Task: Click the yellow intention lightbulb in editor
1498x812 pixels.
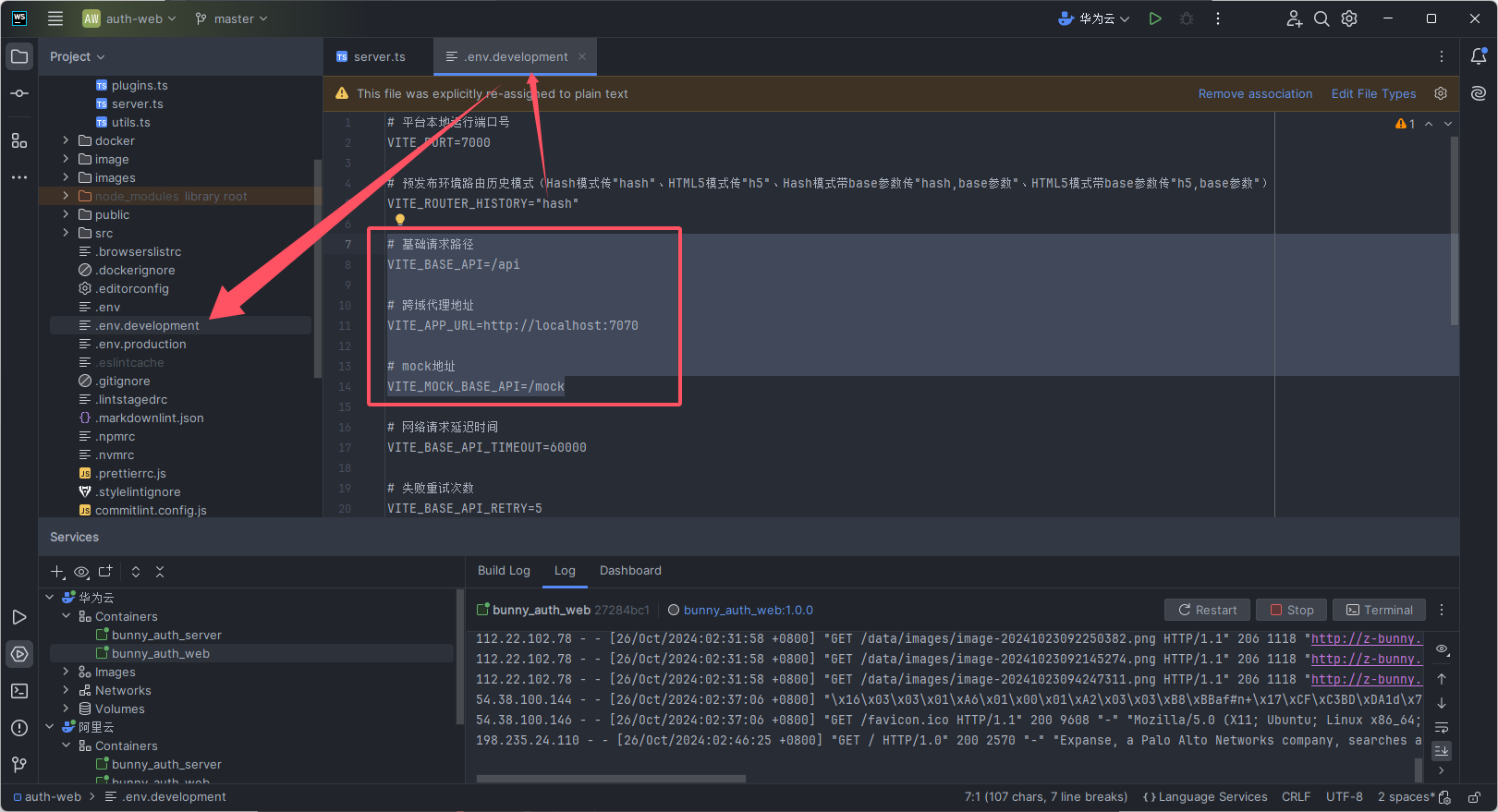Action: [x=400, y=220]
